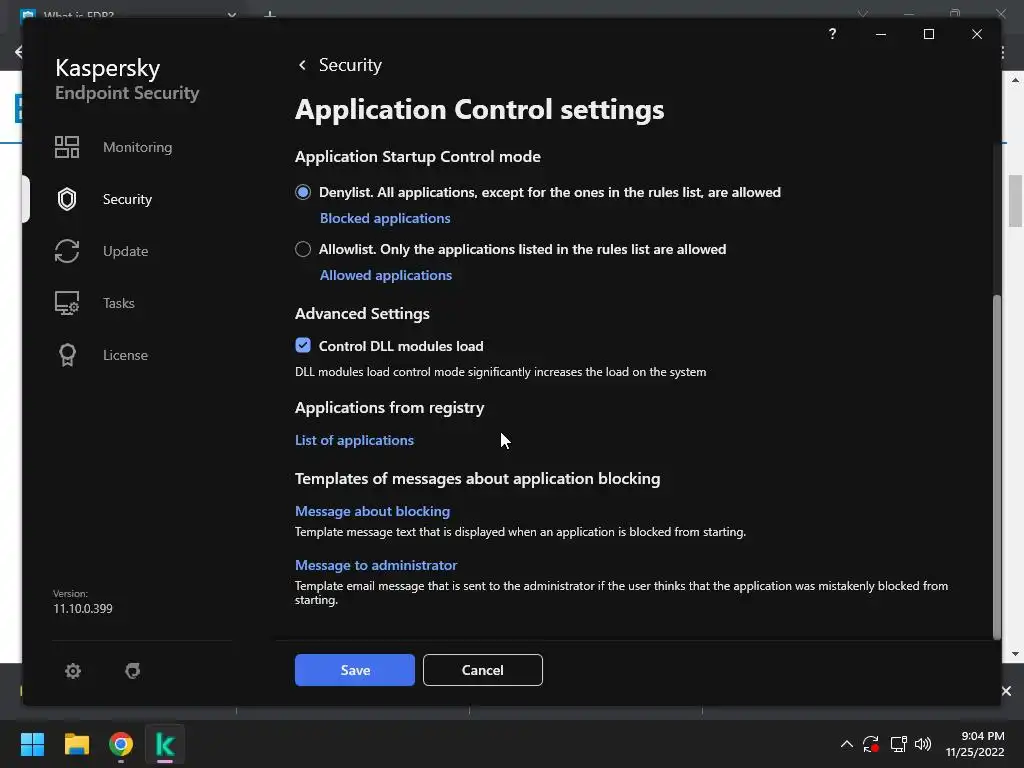Viewport: 1024px width, 768px height.
Task: Open the Windows Start menu
Action: 32,744
